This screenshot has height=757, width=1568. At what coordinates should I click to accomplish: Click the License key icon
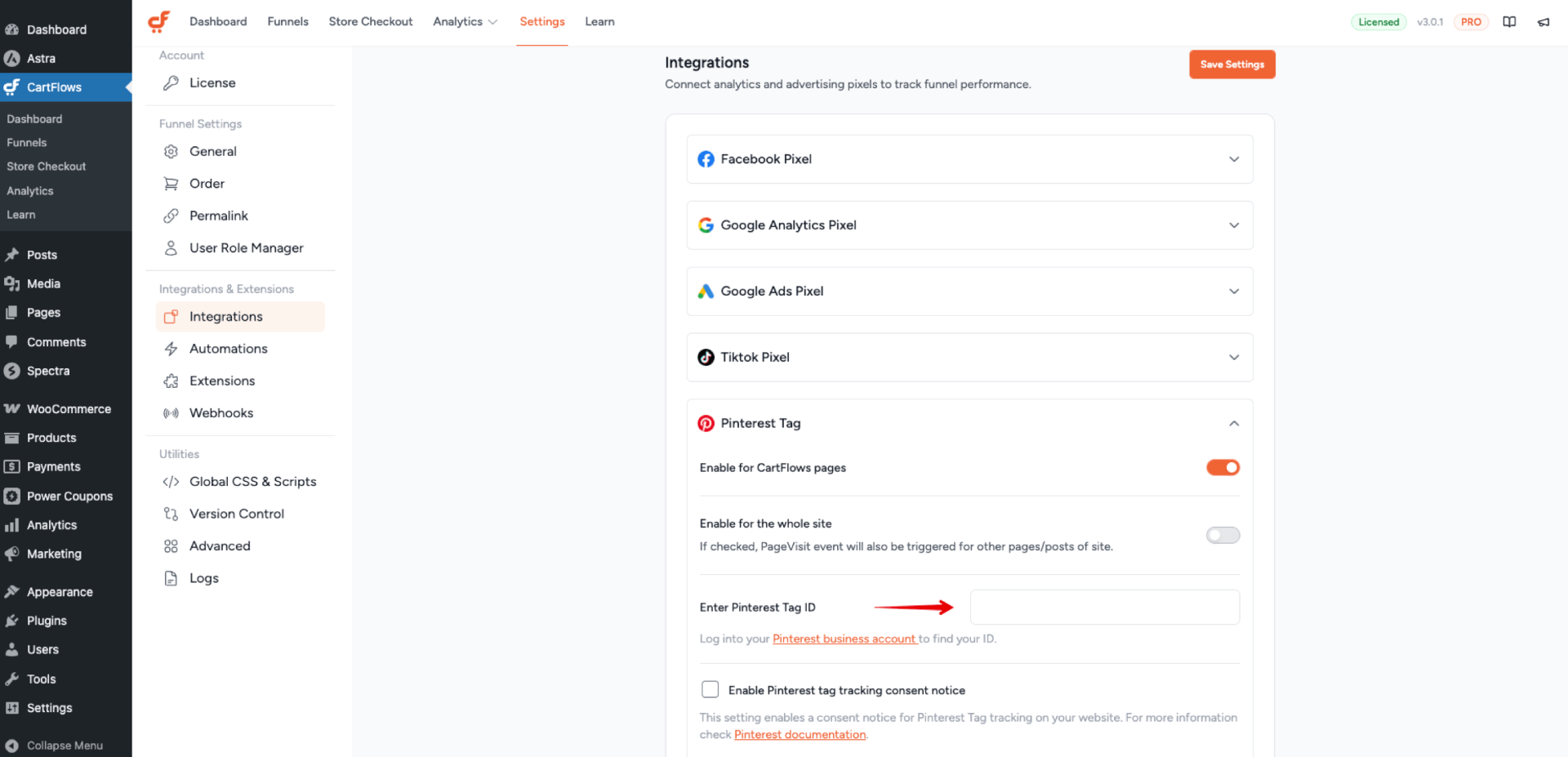pyautogui.click(x=171, y=83)
